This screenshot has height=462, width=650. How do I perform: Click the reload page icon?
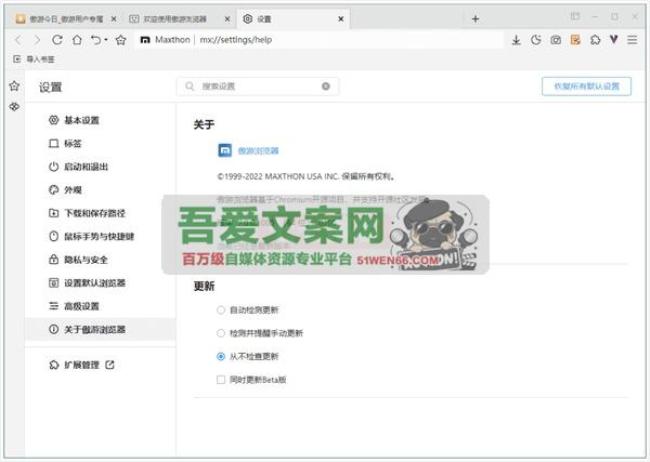coord(57,40)
